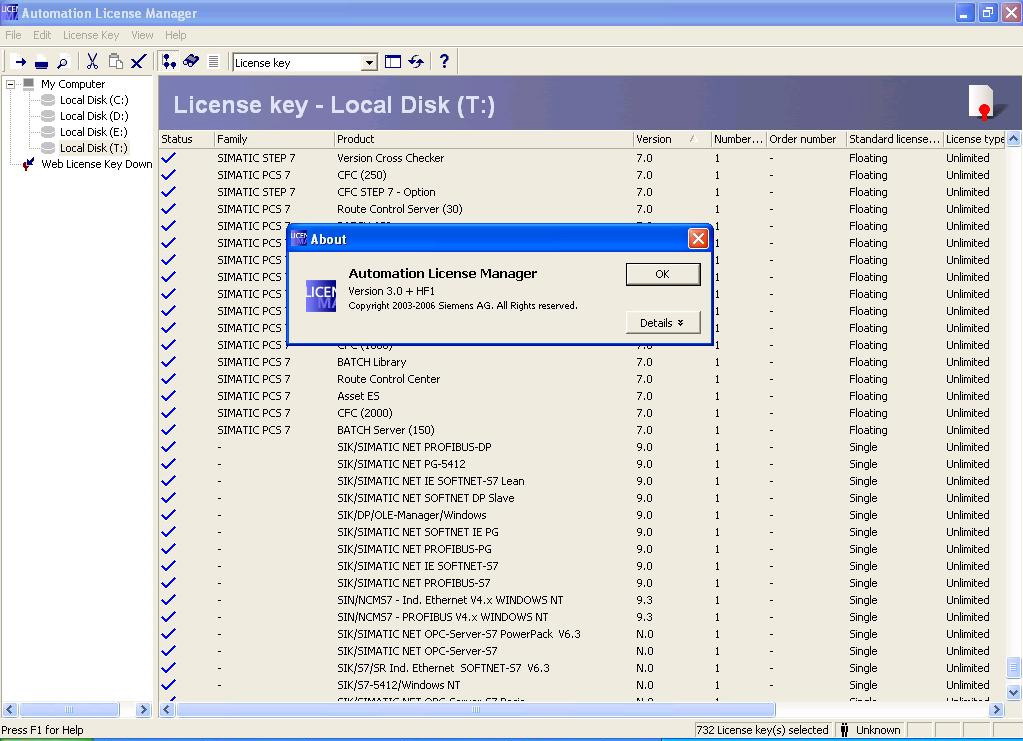
Task: Click the offline transfer disk toolbar icon
Action: [41, 63]
